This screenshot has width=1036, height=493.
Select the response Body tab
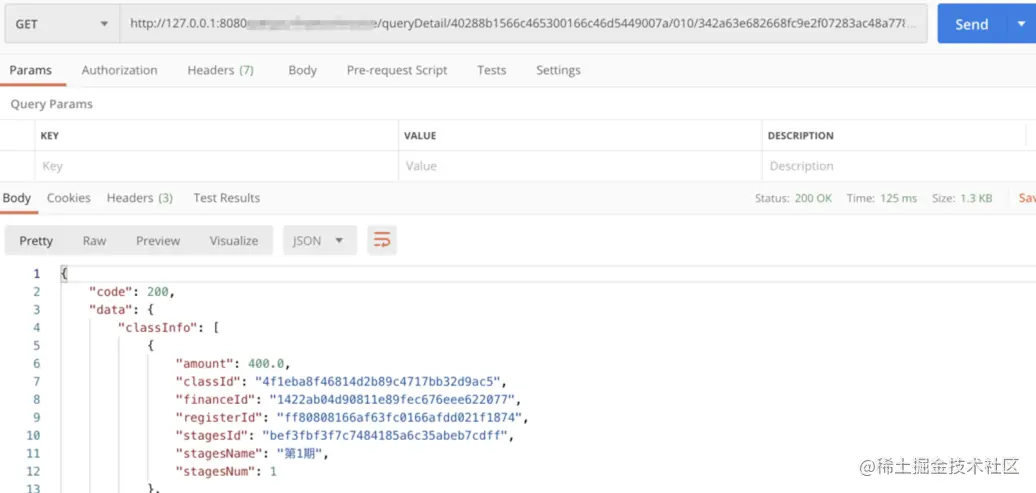tap(17, 198)
